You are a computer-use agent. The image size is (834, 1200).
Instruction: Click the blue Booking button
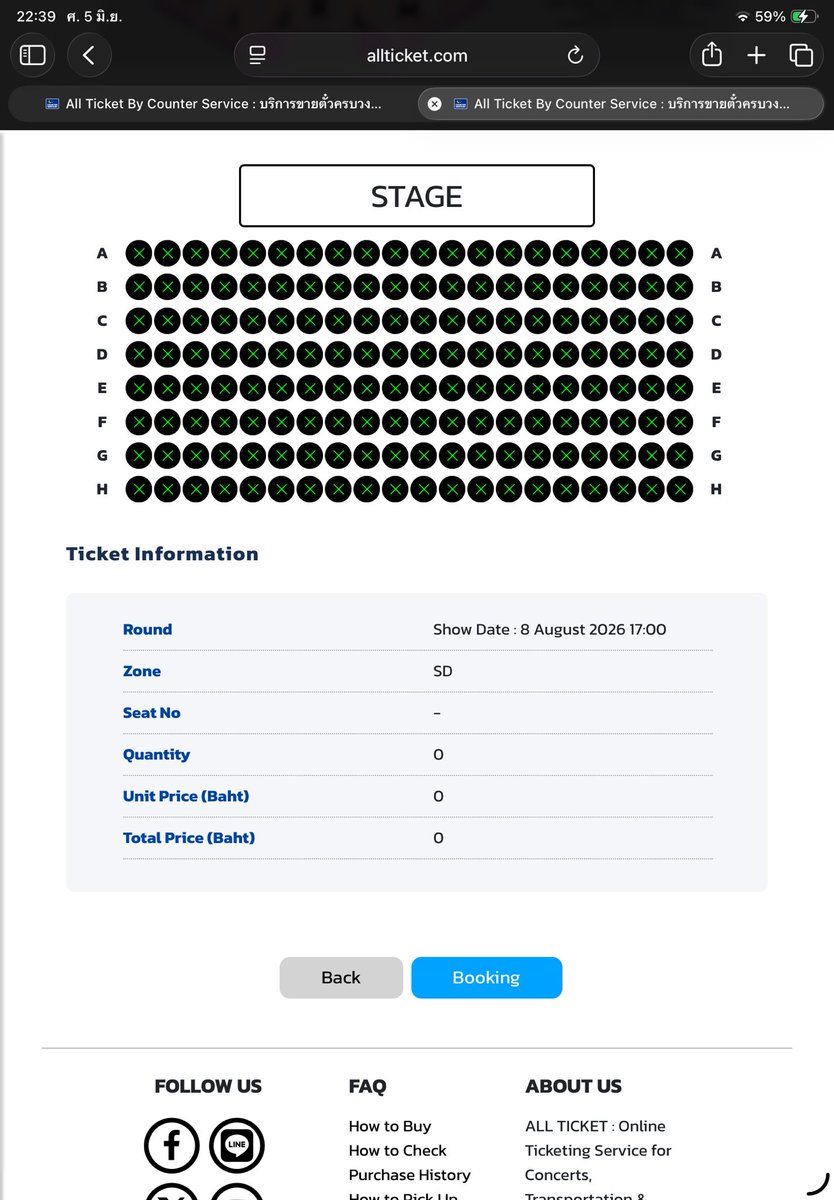pos(486,978)
